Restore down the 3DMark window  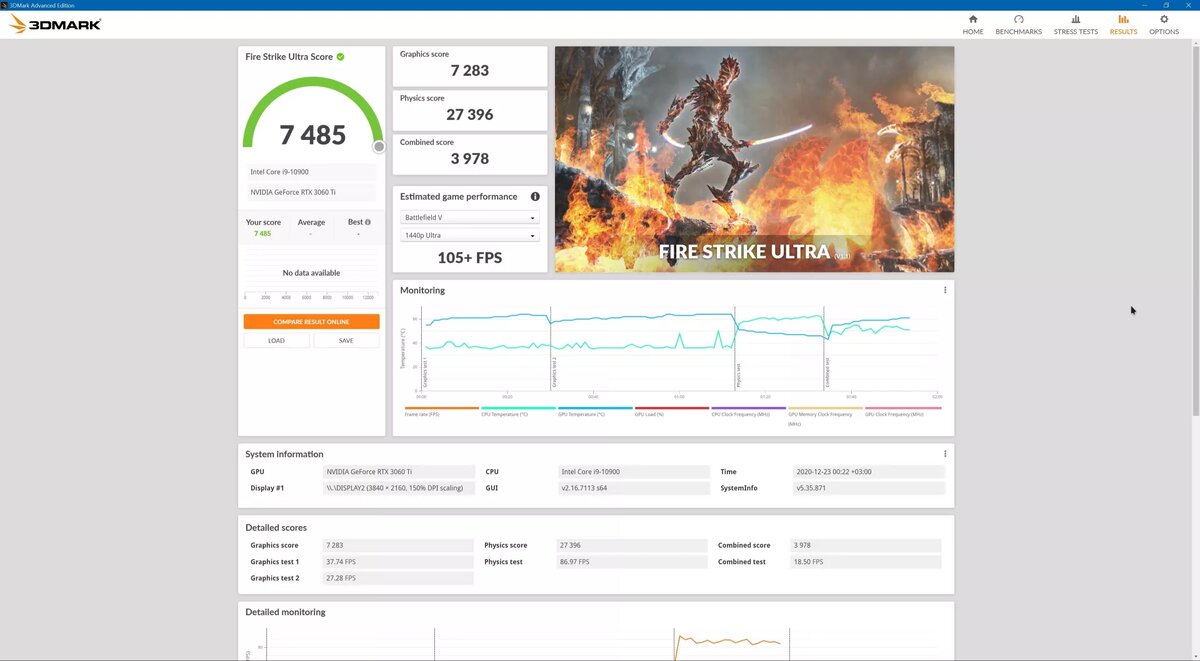(x=1166, y=5)
